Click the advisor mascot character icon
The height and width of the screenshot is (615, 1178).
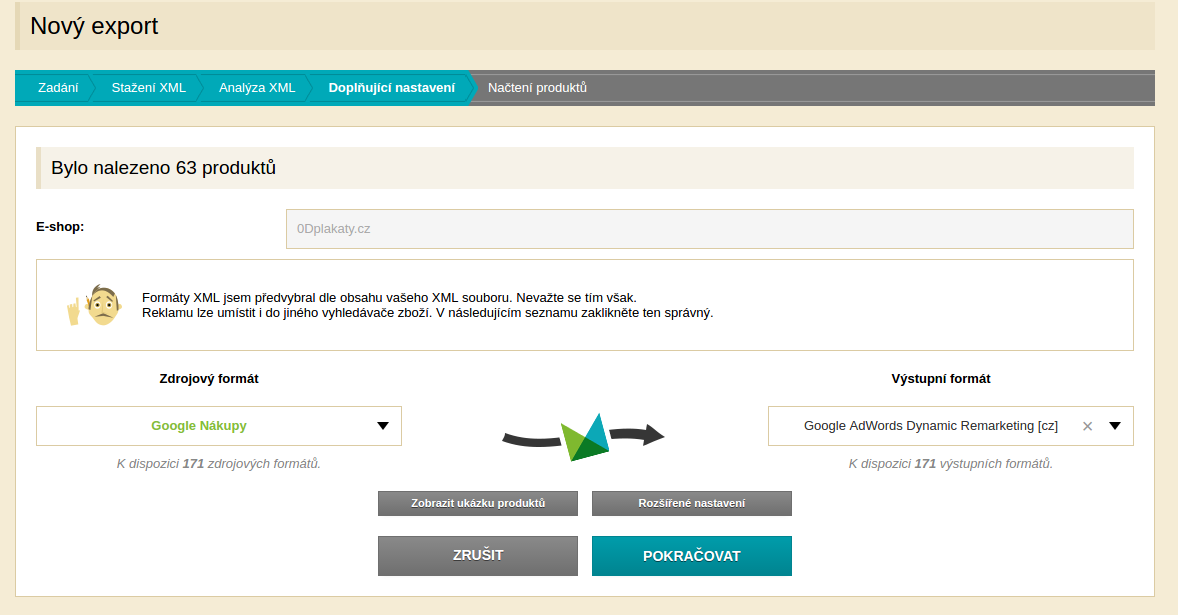pos(94,304)
